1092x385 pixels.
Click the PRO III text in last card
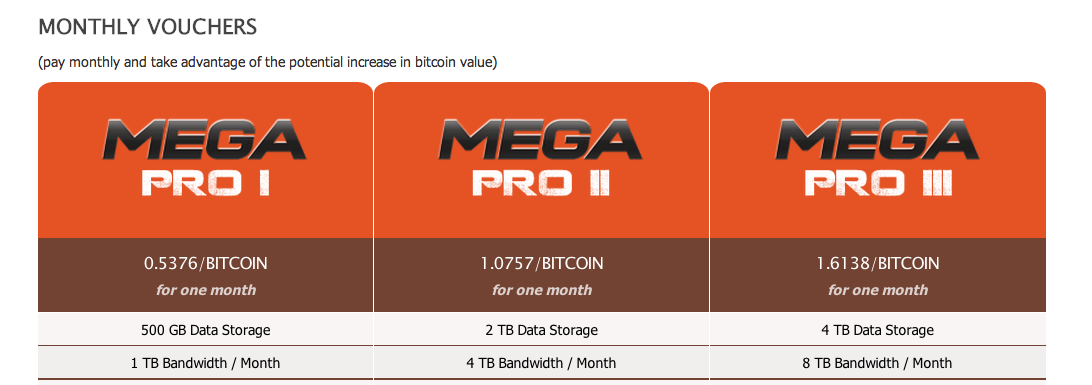point(878,184)
